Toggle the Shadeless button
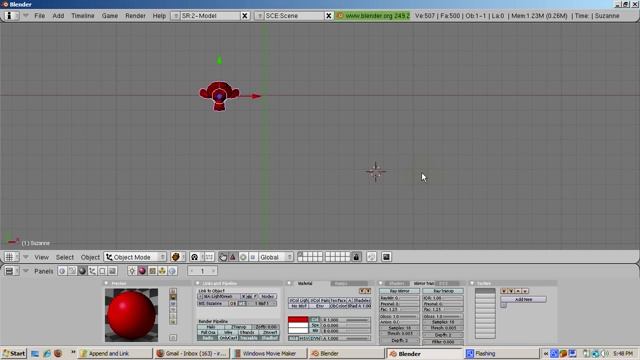 [x=362, y=300]
